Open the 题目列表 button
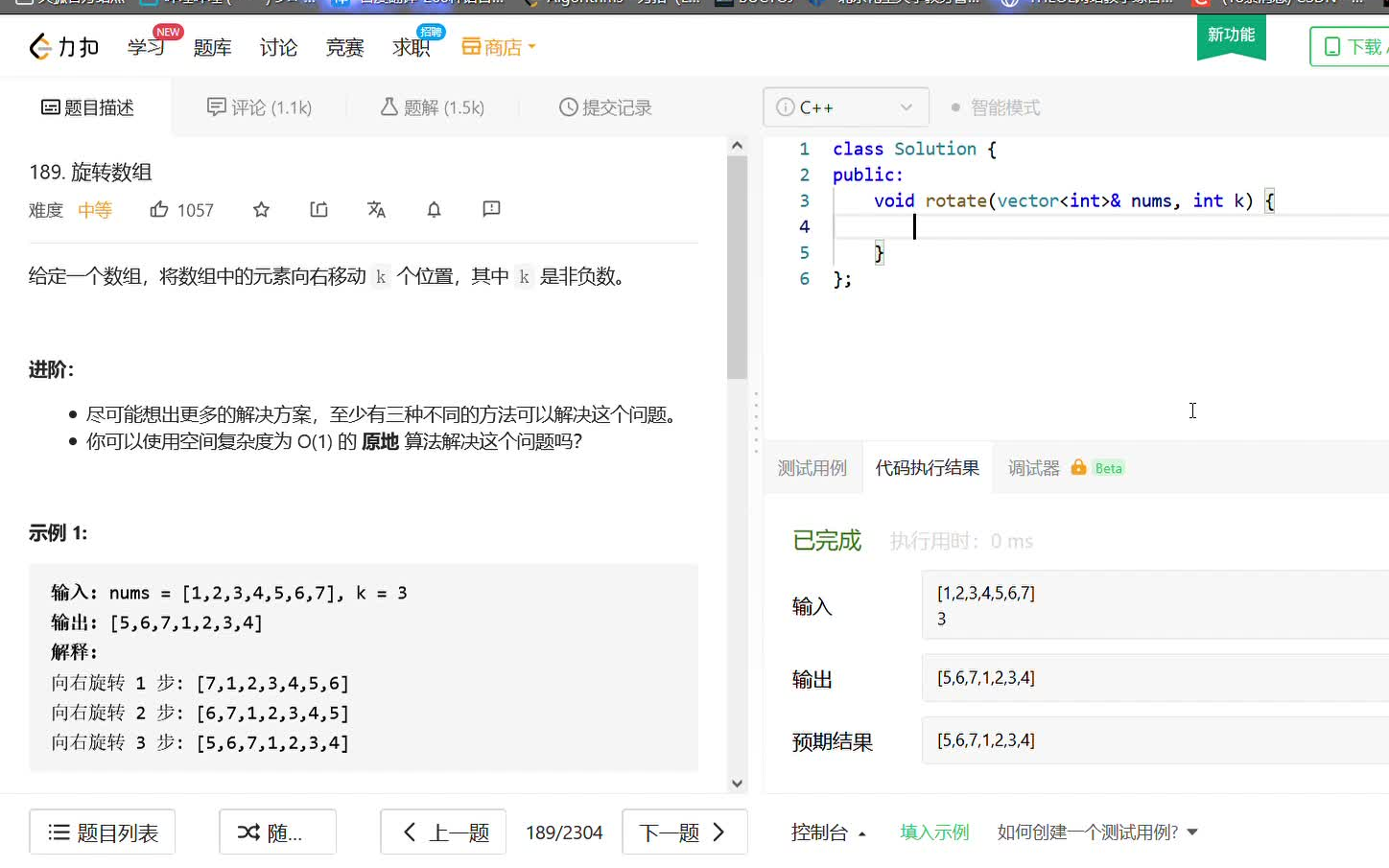Image resolution: width=1389 pixels, height=868 pixels. [103, 833]
